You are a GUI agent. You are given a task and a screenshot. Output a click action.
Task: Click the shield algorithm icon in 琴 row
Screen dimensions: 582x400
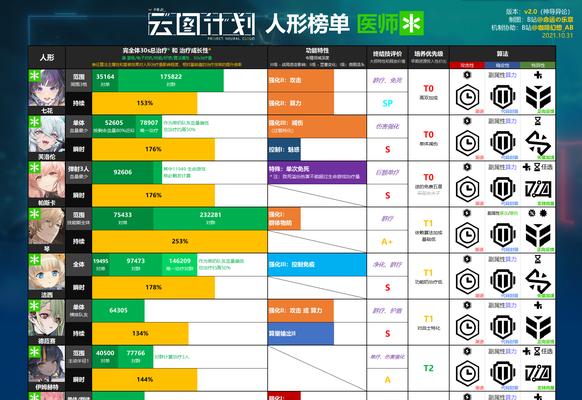click(503, 235)
